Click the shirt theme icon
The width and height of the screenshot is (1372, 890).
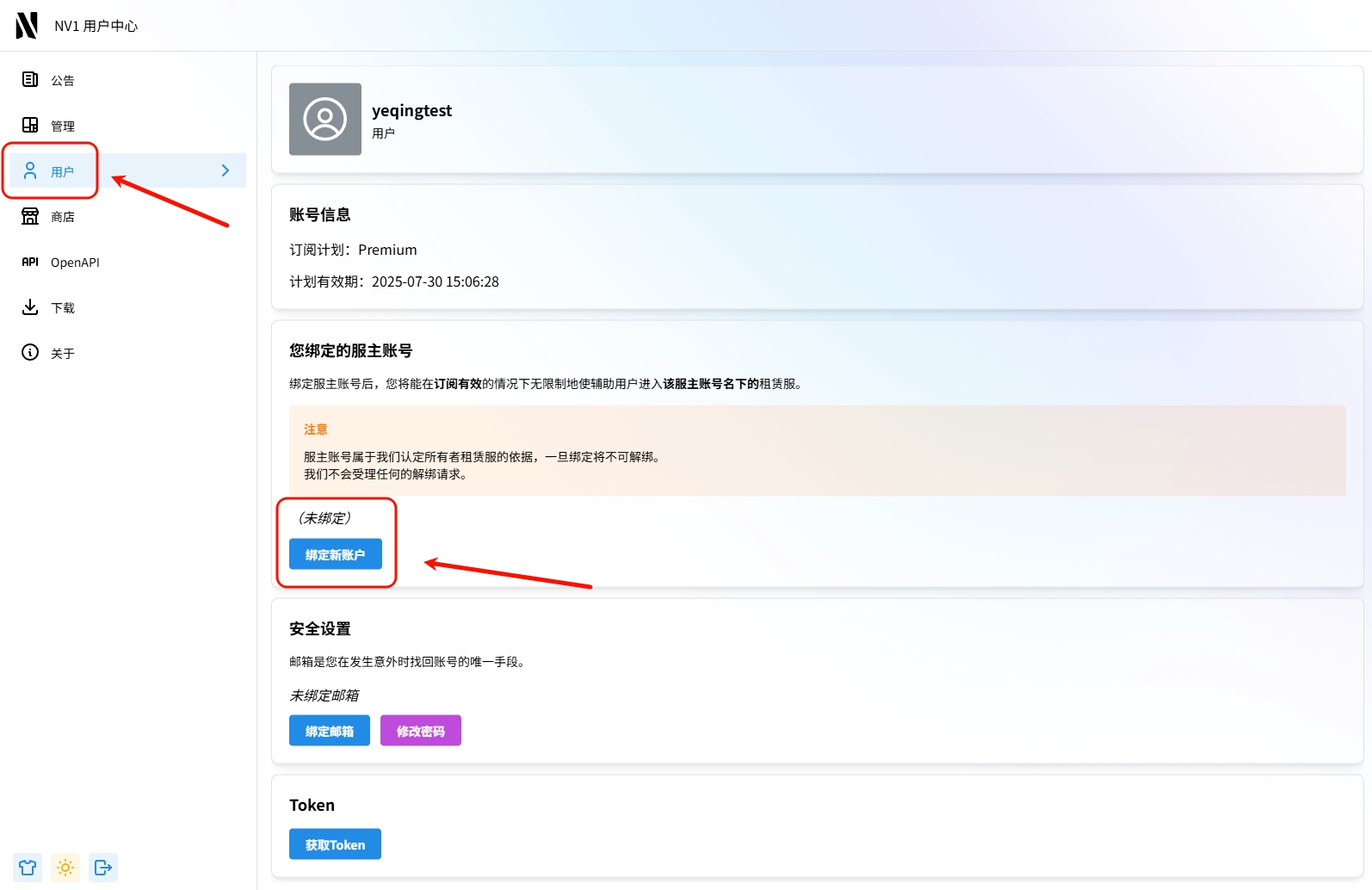tap(28, 868)
